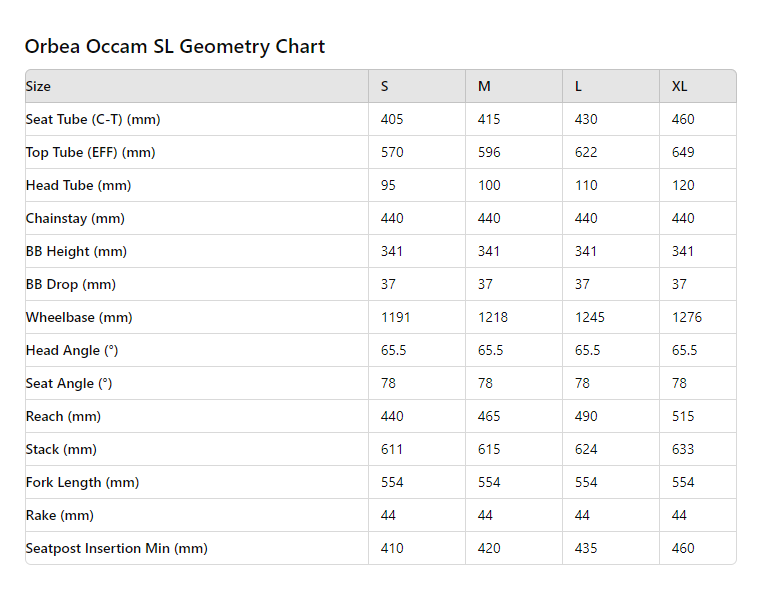Select the BB Height (mm) row label

75,251
